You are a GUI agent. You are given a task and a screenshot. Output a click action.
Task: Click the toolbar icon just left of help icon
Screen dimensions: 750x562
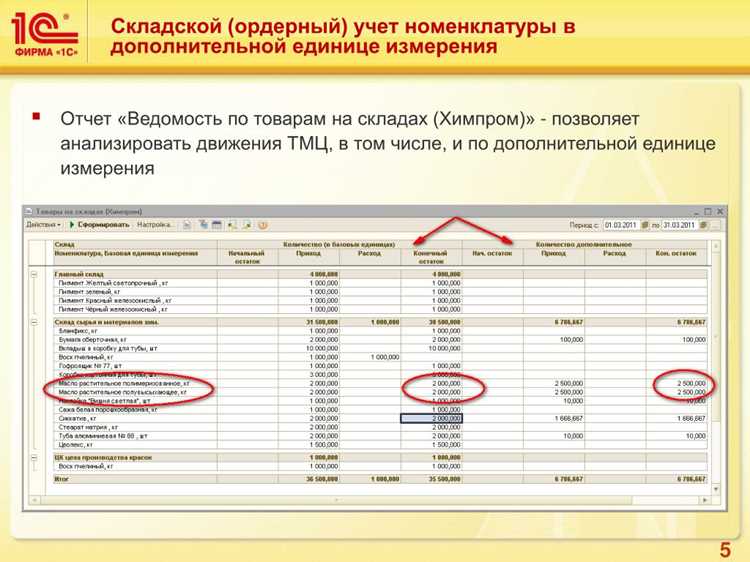(247, 225)
